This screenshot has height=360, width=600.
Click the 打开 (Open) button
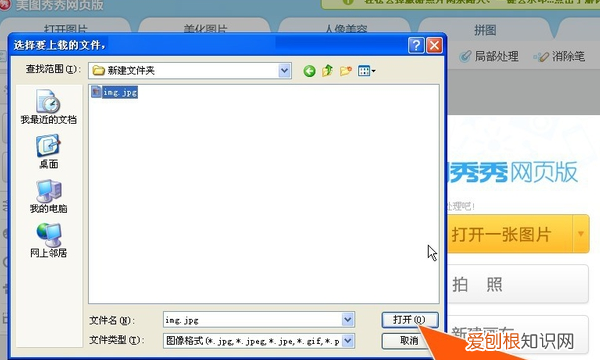click(x=409, y=319)
